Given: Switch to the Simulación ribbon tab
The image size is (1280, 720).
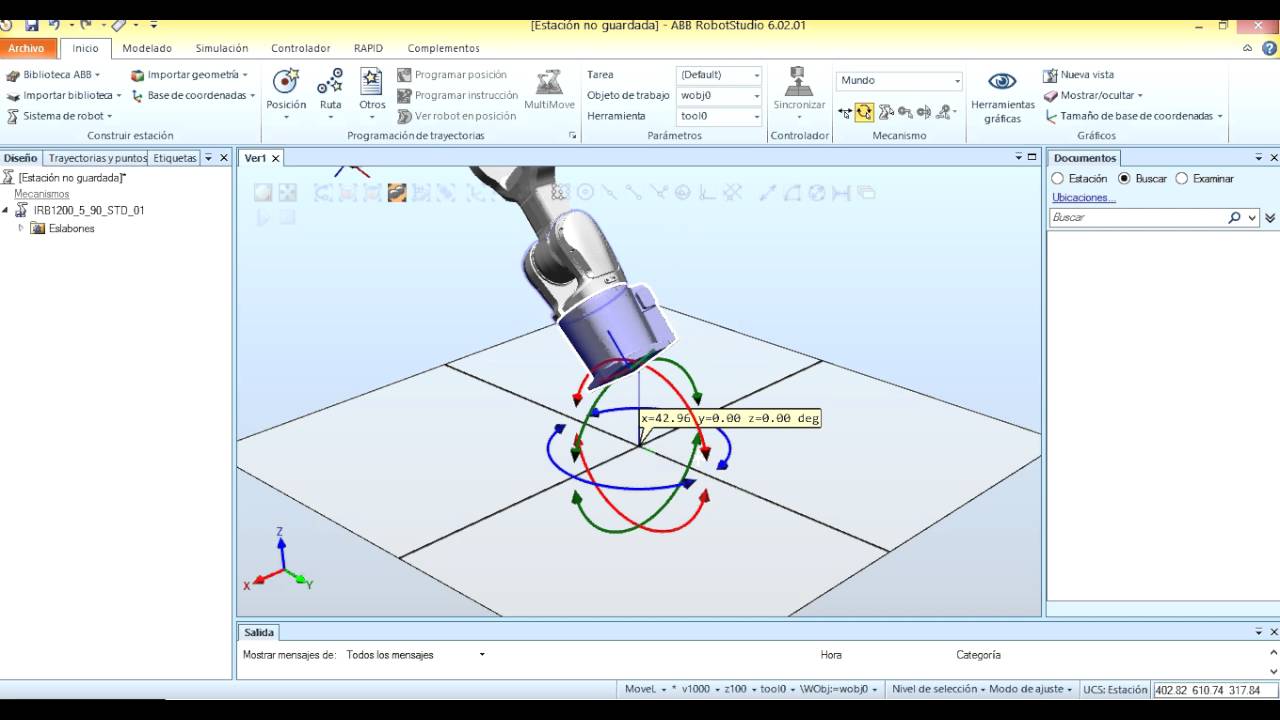Looking at the screenshot, I should (x=222, y=48).
